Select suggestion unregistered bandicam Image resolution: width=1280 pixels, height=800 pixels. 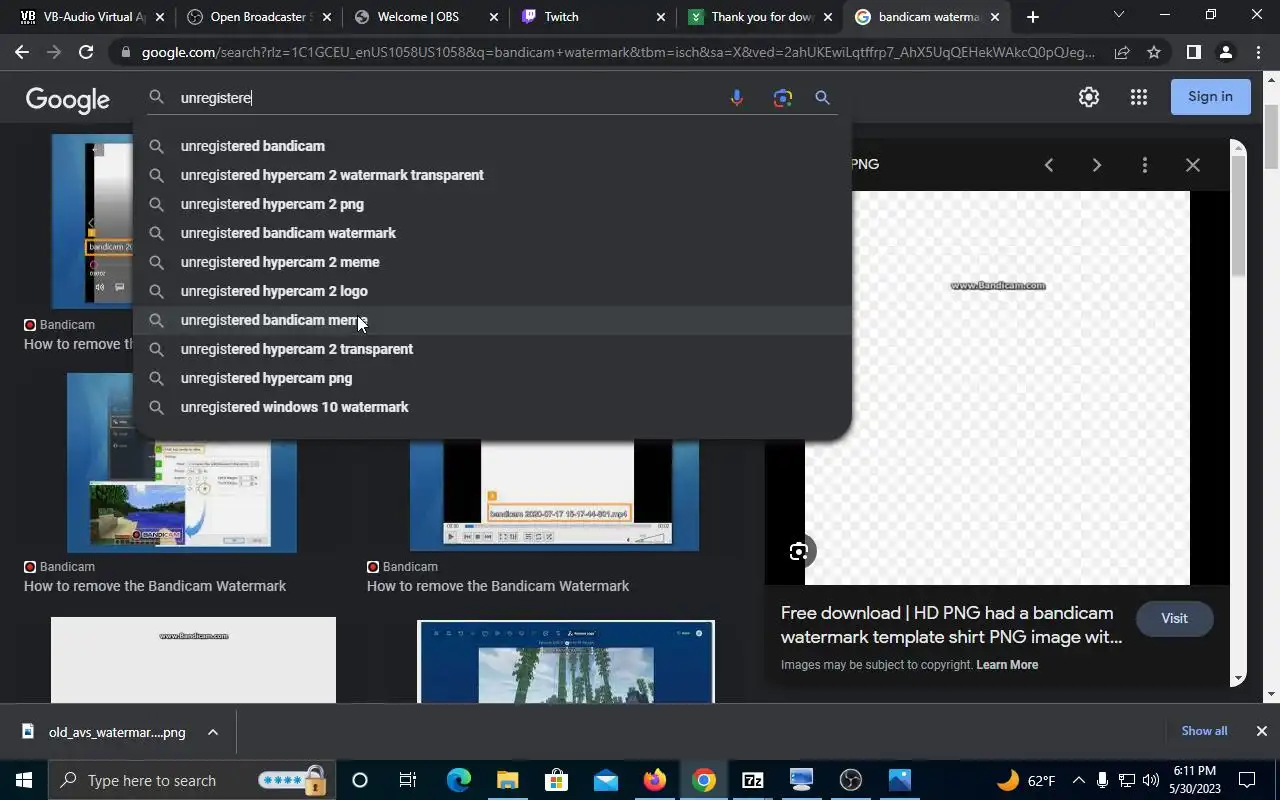tap(492, 146)
